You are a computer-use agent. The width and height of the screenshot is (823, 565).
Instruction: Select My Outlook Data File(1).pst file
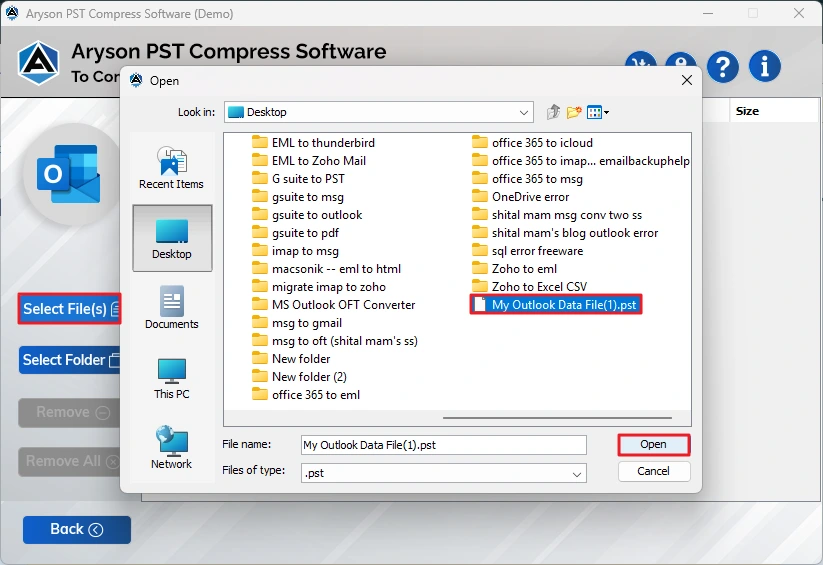556,305
